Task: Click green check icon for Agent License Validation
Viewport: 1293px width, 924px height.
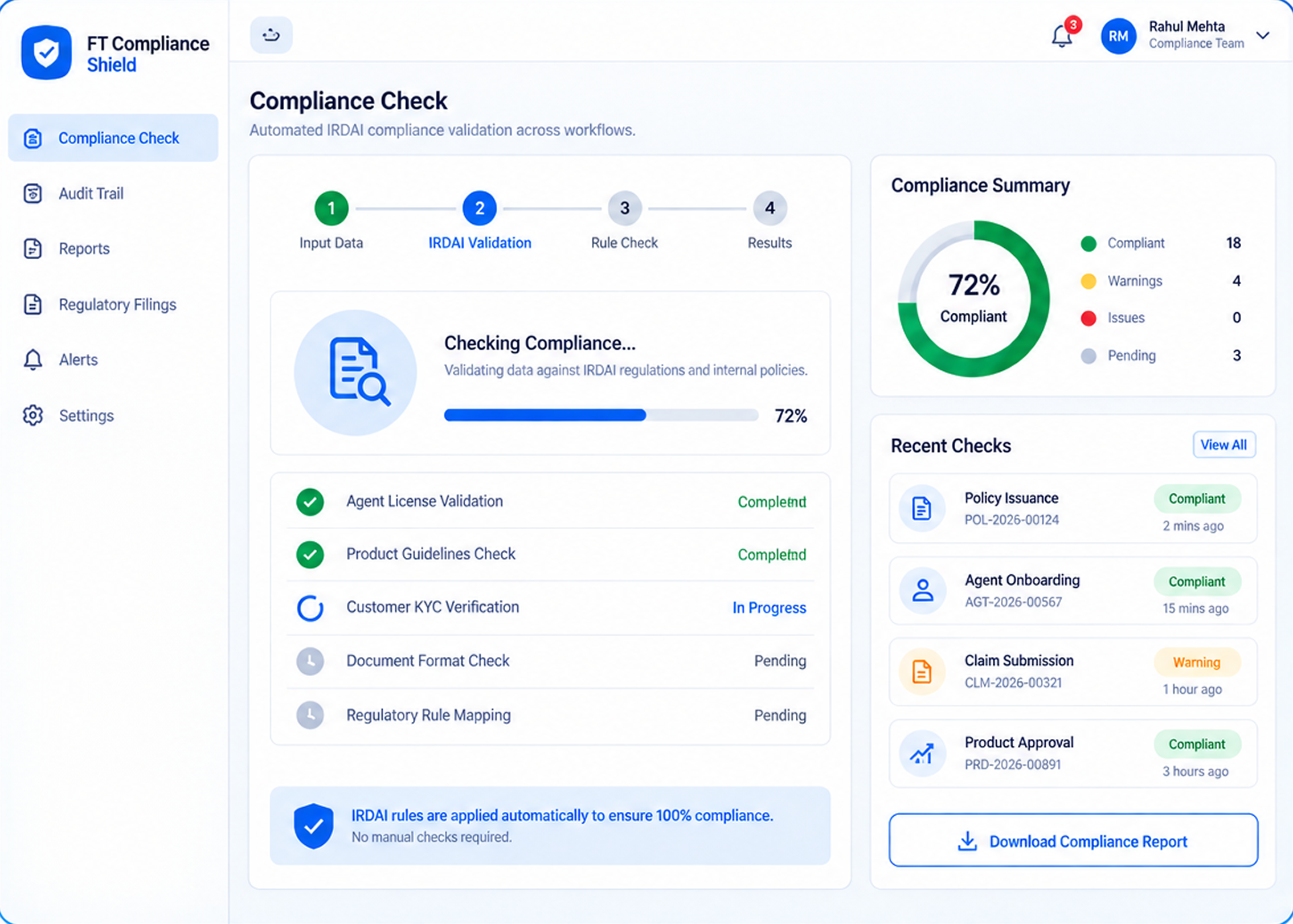Action: tap(310, 502)
